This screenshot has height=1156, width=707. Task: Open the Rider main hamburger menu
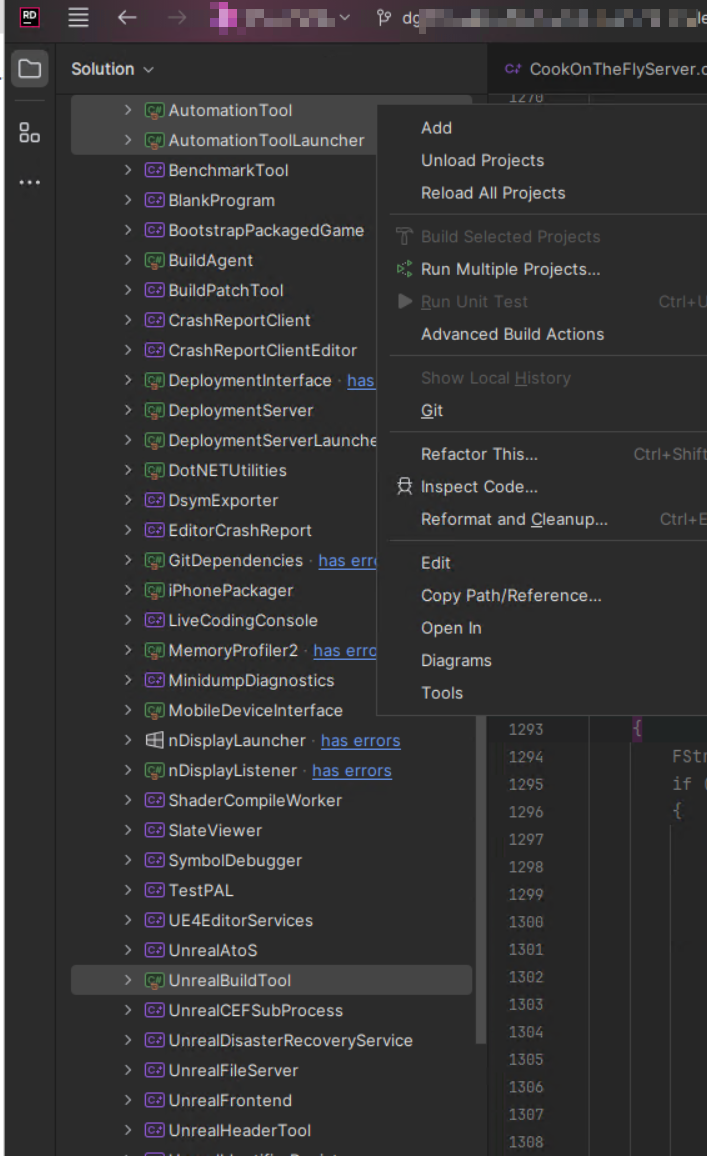pos(78,17)
